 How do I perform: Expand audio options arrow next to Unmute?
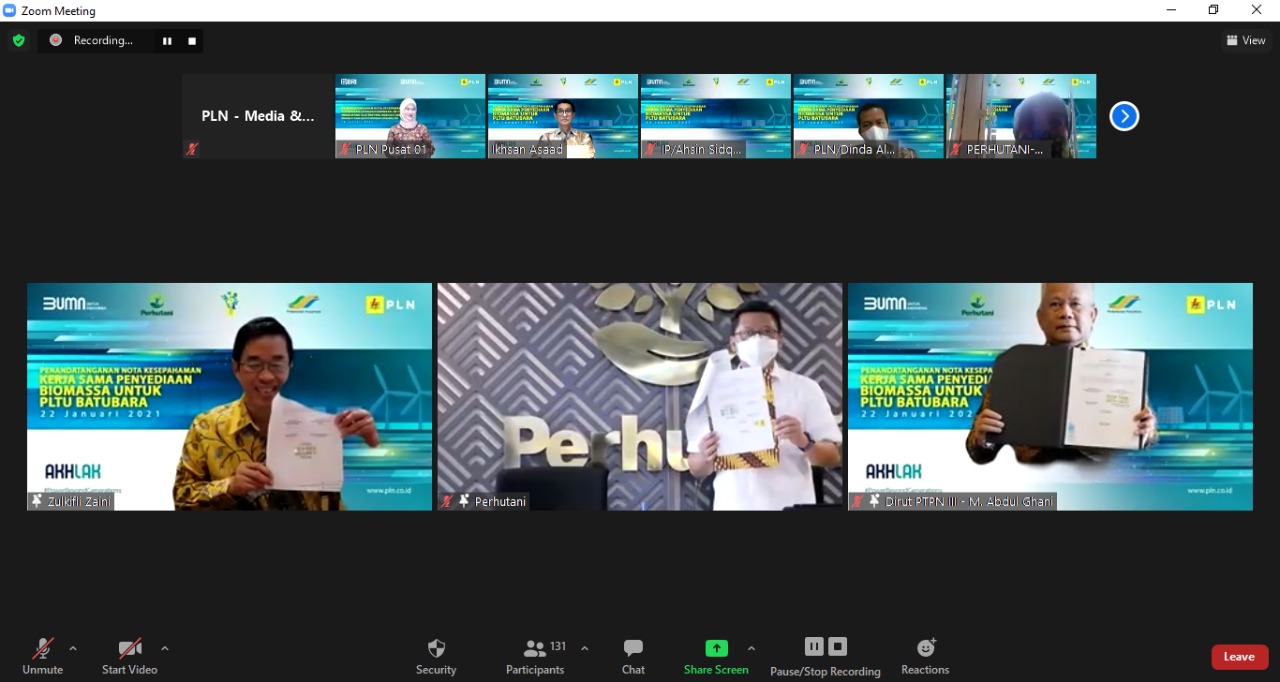click(73, 648)
